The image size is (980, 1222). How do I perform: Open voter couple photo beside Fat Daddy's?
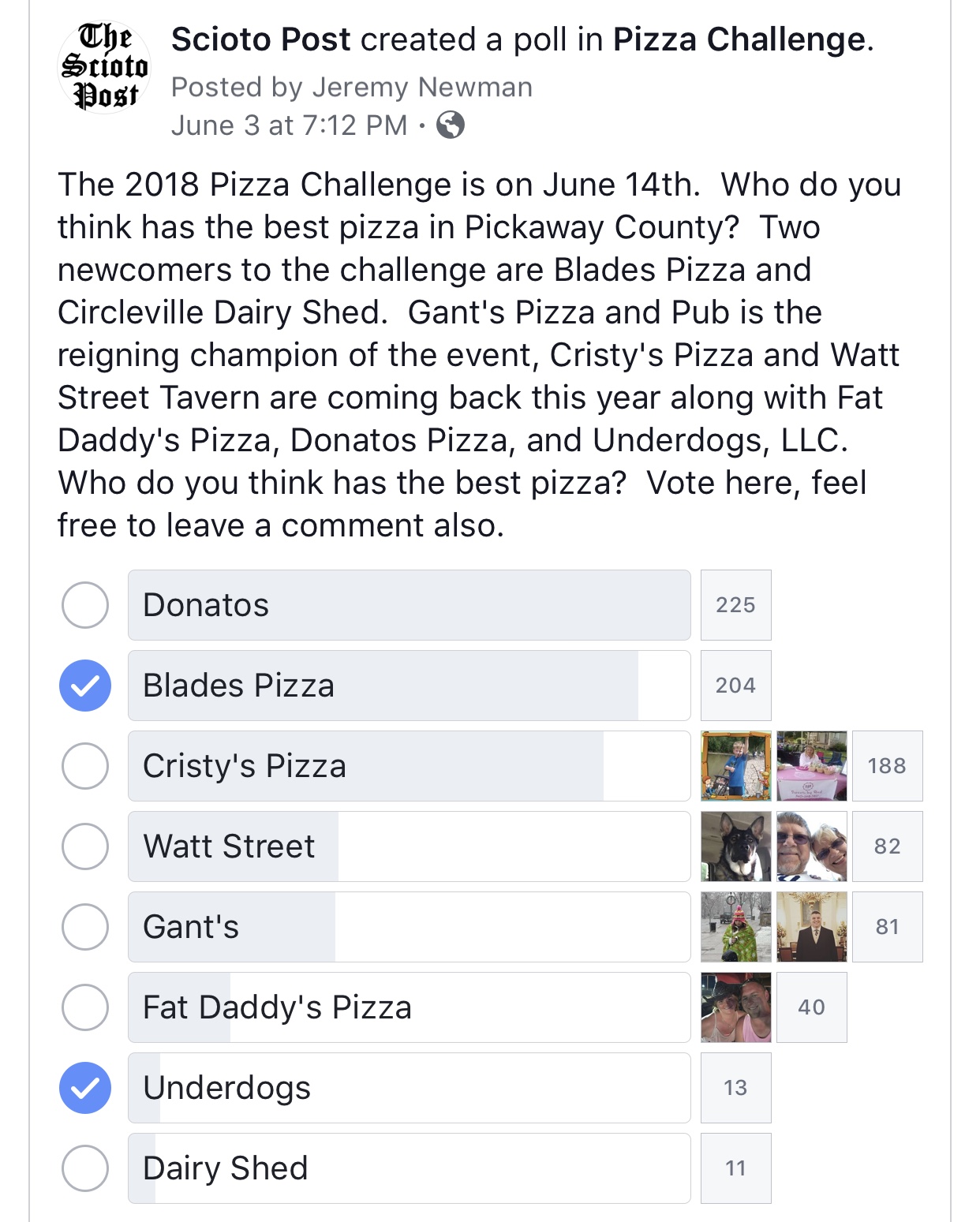click(735, 1007)
